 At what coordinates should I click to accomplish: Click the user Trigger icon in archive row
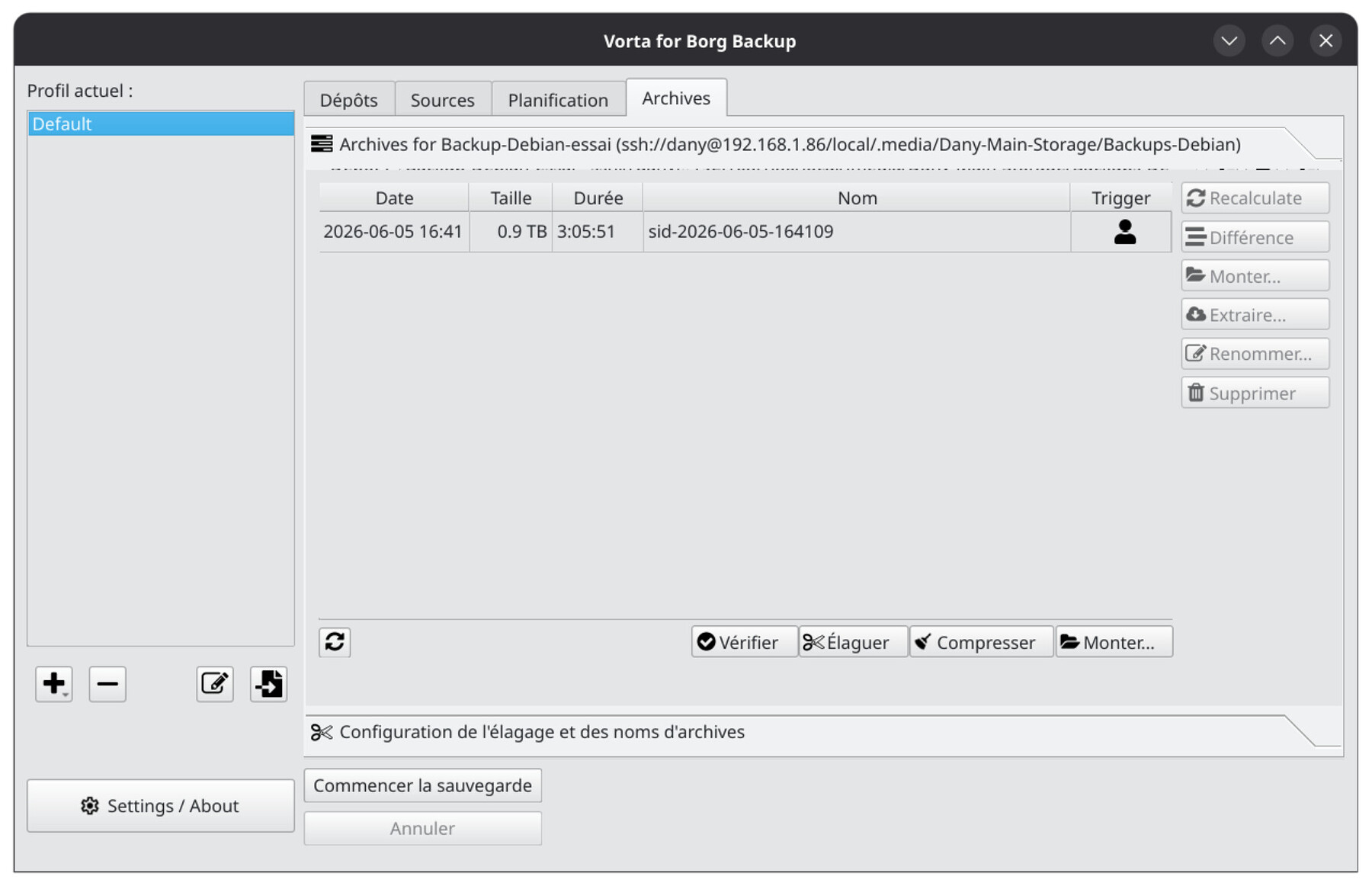[x=1124, y=232]
